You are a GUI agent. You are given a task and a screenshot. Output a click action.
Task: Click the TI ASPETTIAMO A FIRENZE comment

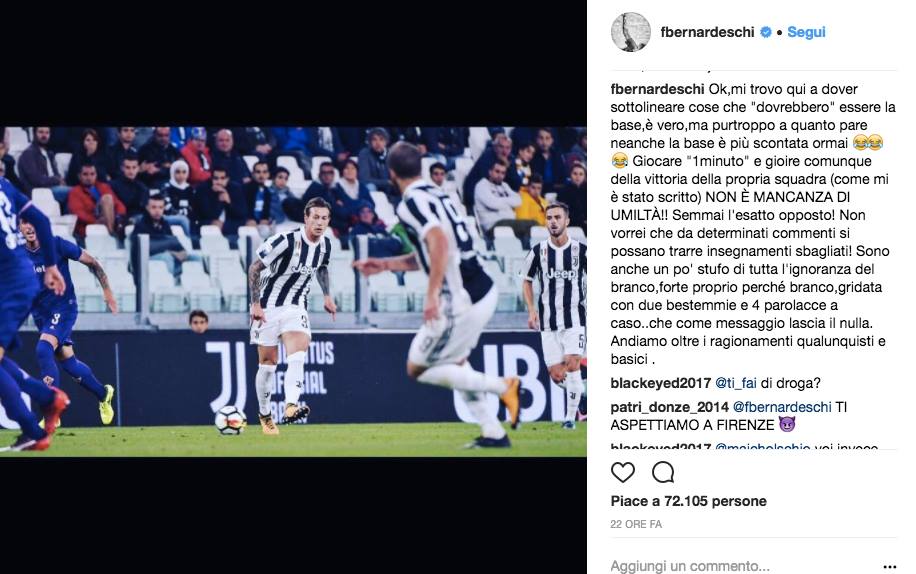728,416
